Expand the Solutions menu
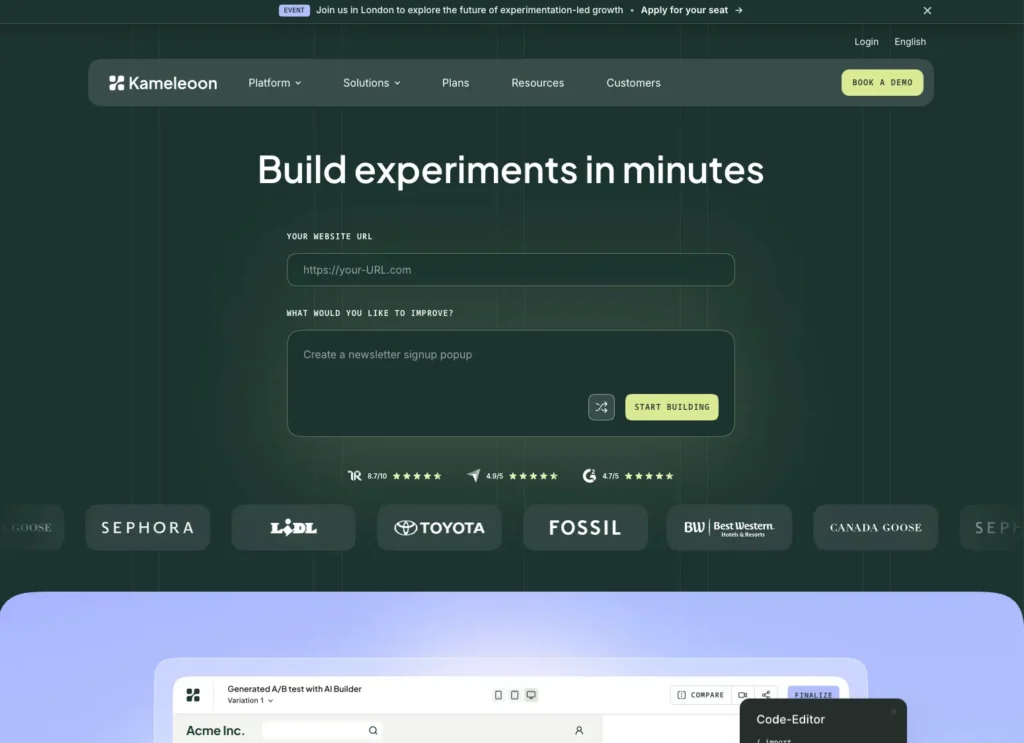This screenshot has width=1024, height=743. tap(372, 83)
